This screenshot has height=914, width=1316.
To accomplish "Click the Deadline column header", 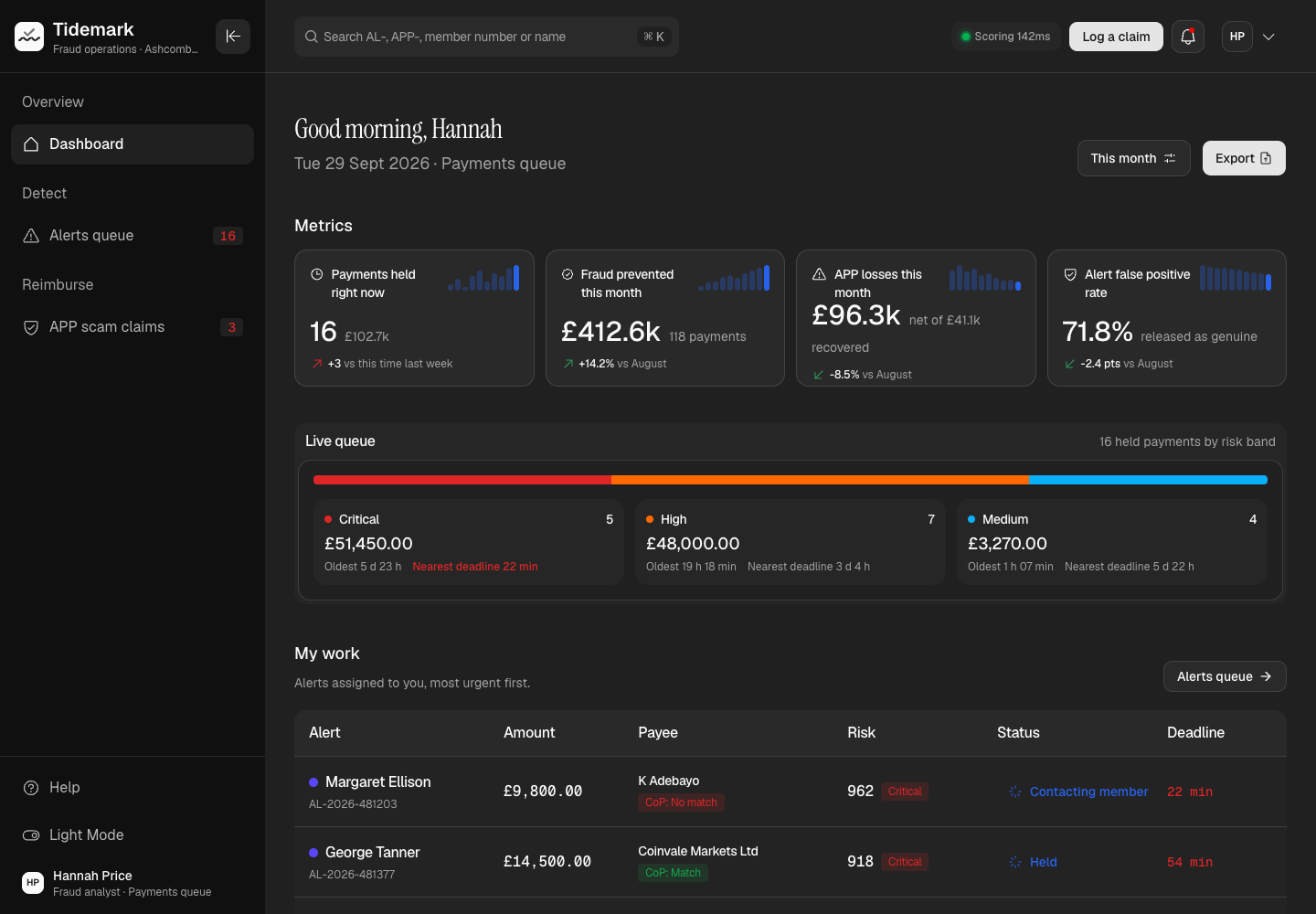I will coord(1195,733).
